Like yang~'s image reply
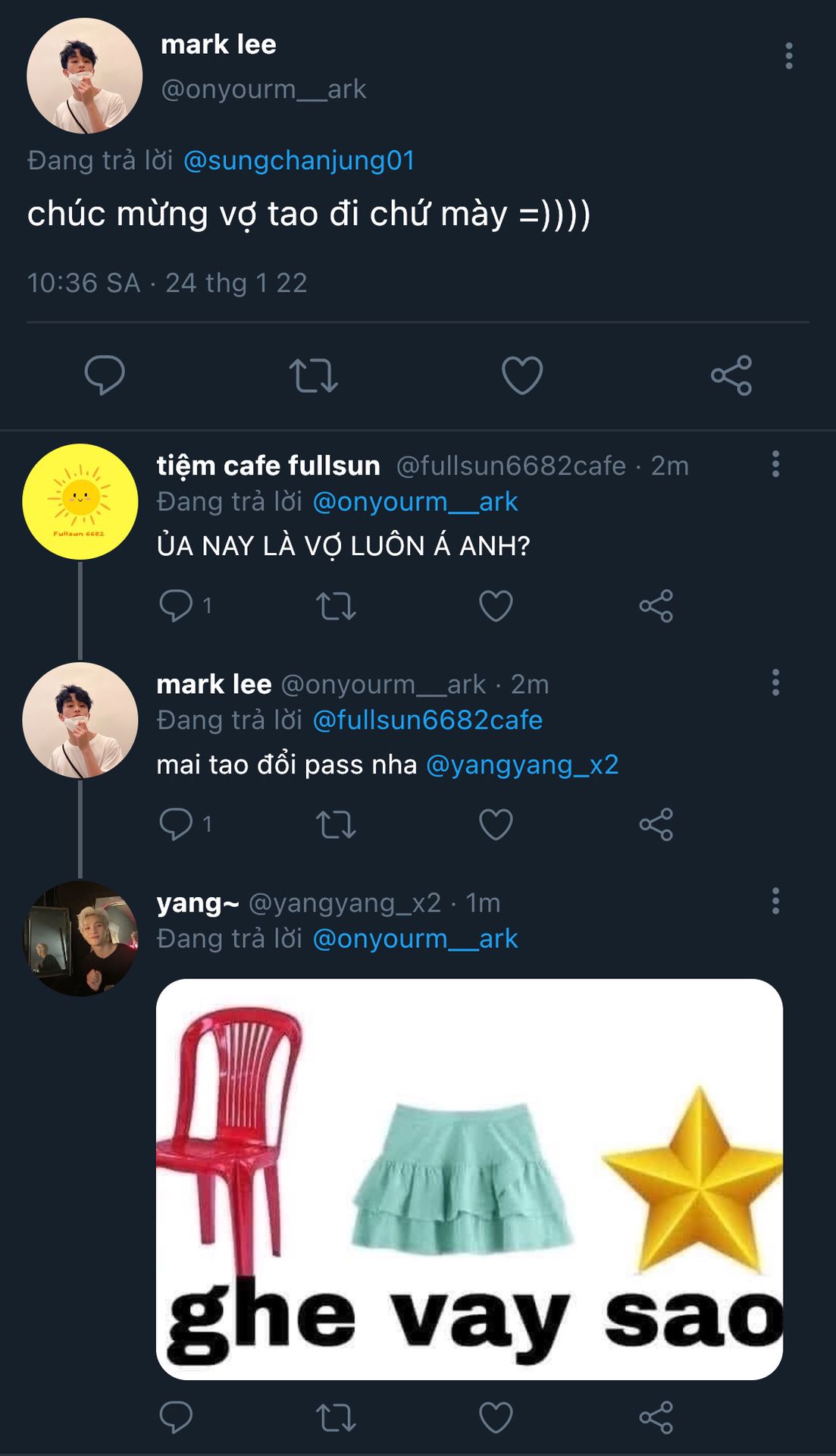 point(496,1417)
